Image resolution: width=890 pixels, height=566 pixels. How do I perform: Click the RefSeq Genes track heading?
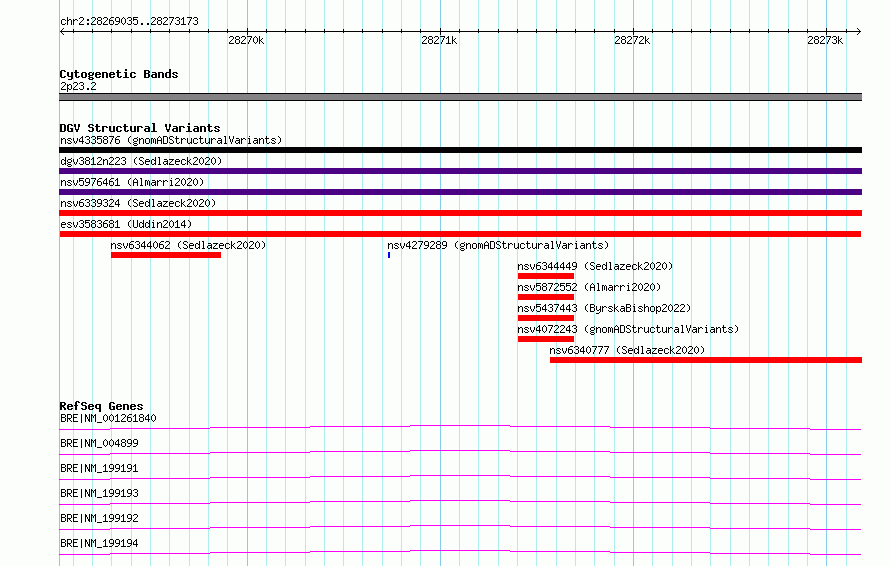(101, 406)
